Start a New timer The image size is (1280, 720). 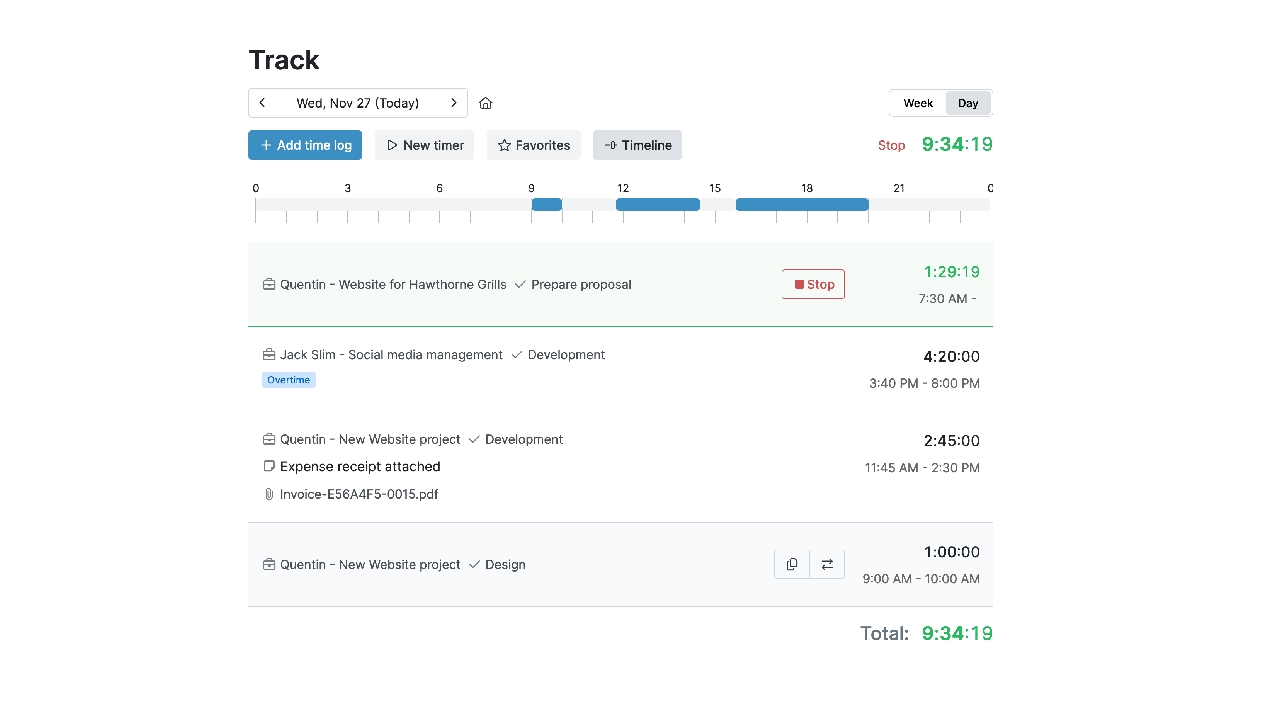pyautogui.click(x=424, y=145)
